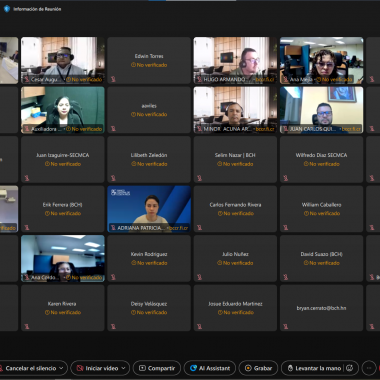This screenshot has width=380, height=380.
Task: Expand video options arrow beside Iniciar video
Action: (x=123, y=368)
